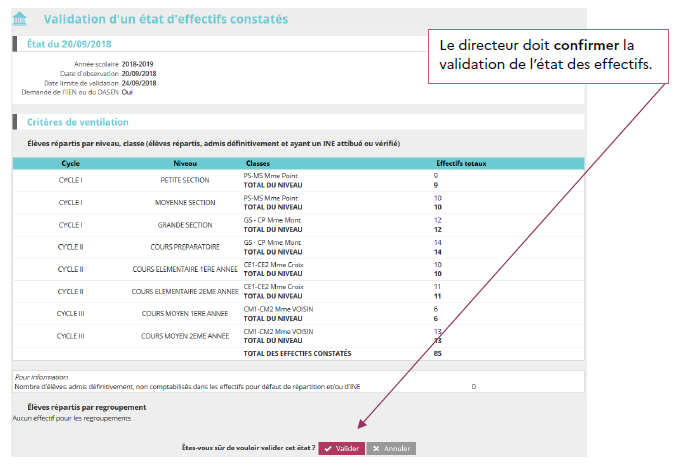Select the COURS PREPARATOIRE row
678x465 pixels.
[x=185, y=246]
